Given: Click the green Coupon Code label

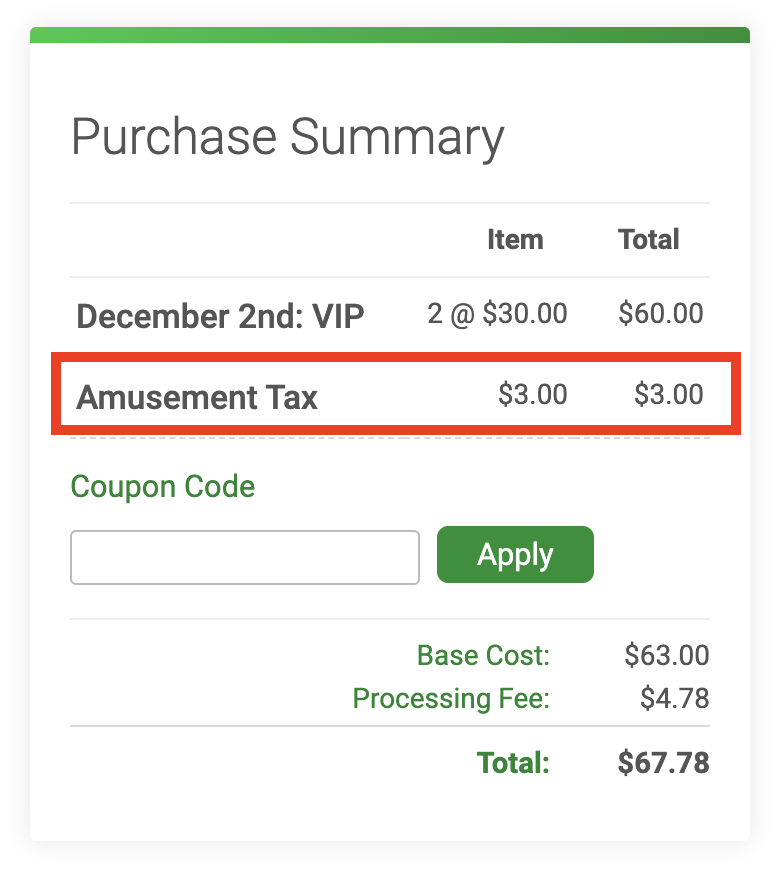Looking at the screenshot, I should pyautogui.click(x=163, y=487).
